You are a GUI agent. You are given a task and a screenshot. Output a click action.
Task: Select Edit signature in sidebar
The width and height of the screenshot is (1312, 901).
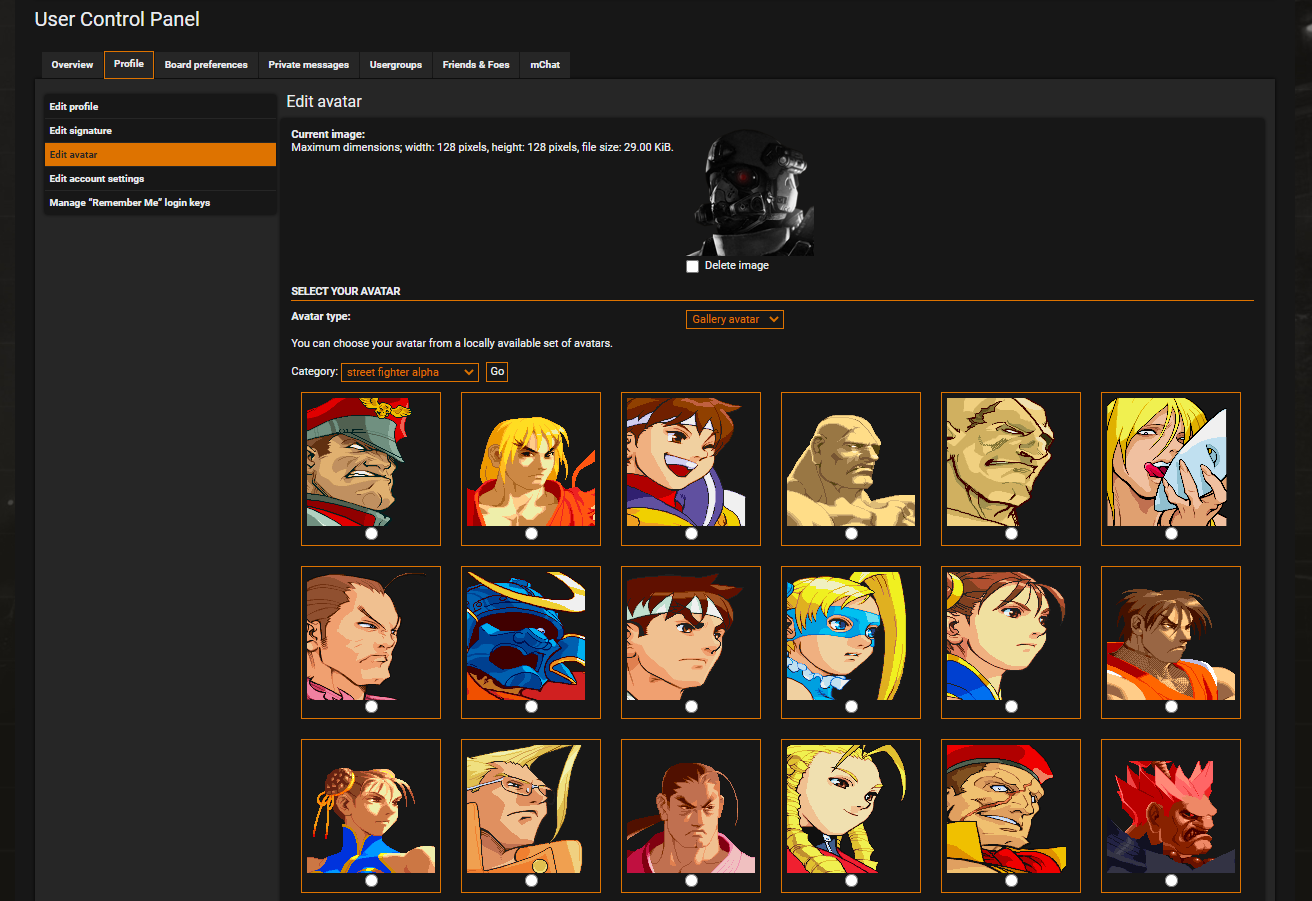coord(160,130)
